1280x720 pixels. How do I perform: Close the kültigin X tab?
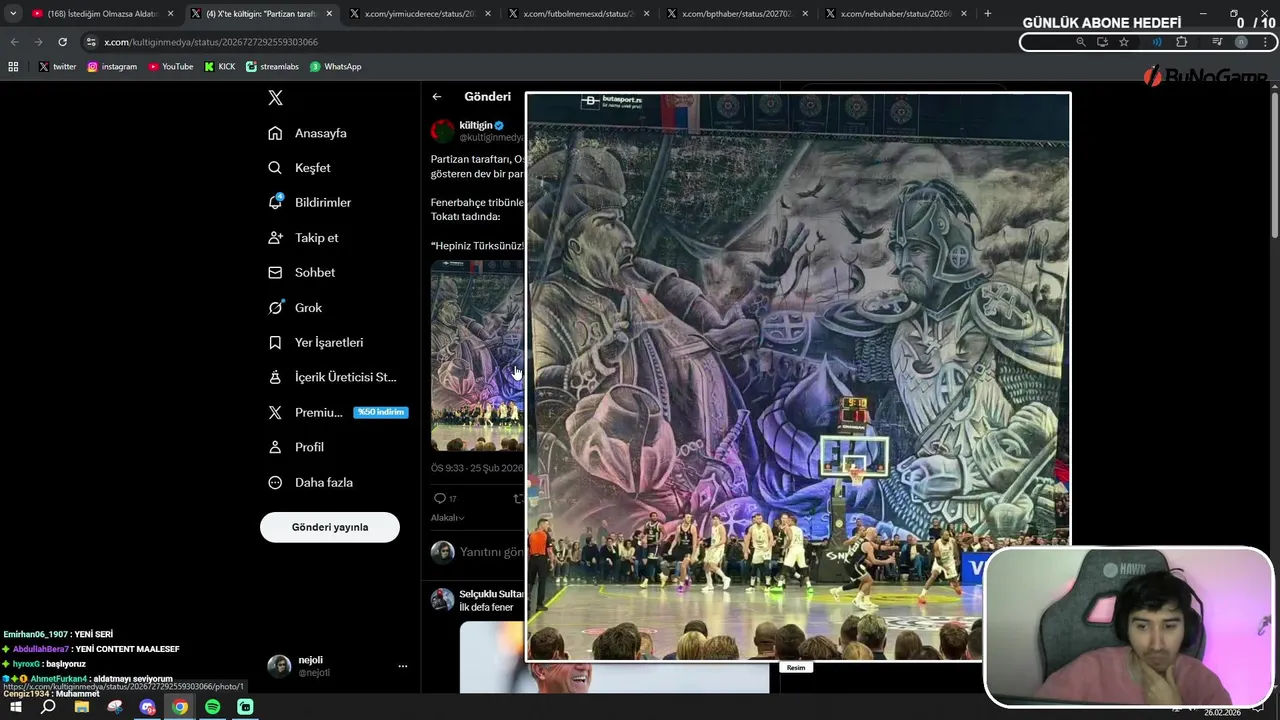(x=329, y=14)
